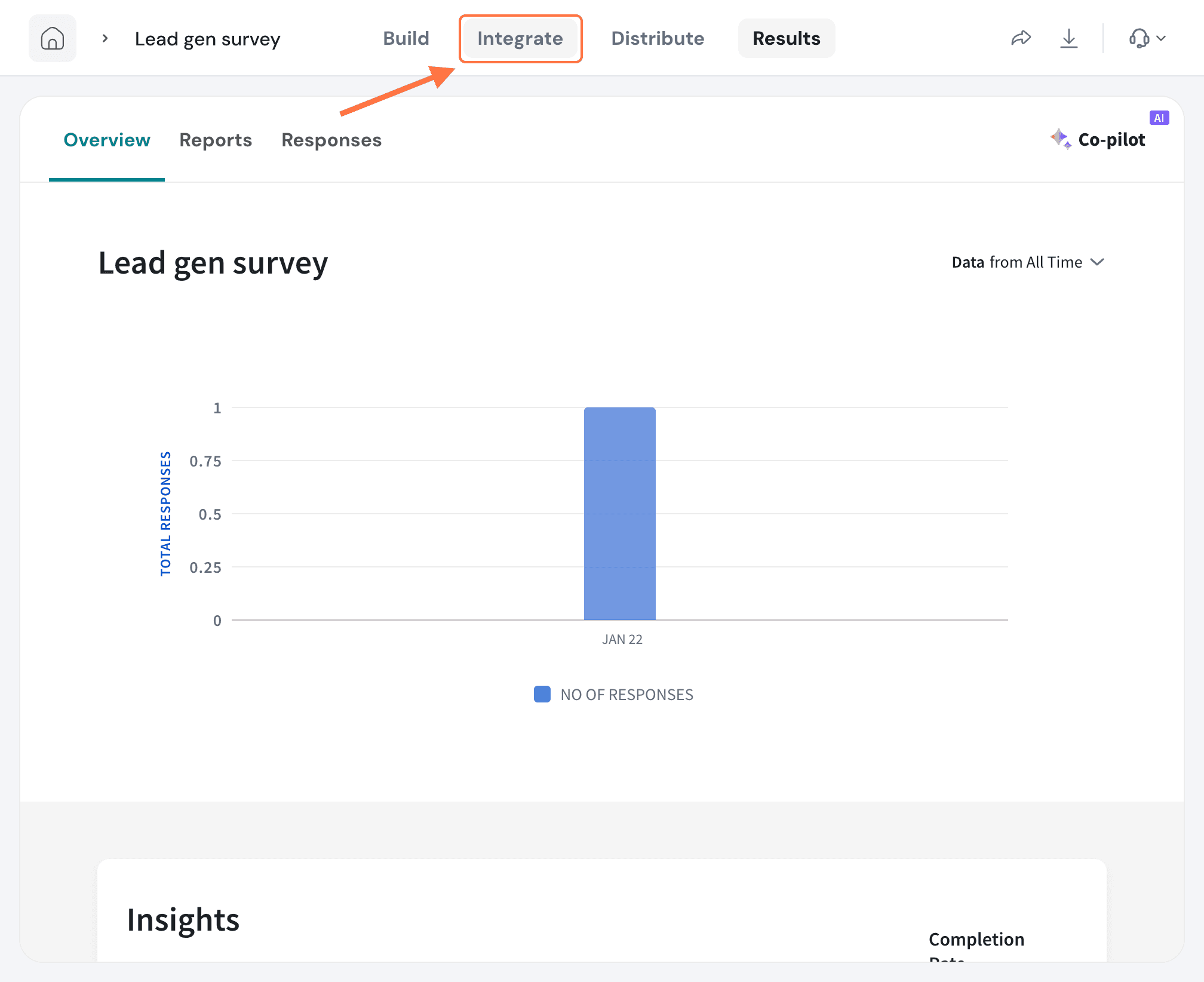Expand the chevron beside the headset icon

point(1161,39)
